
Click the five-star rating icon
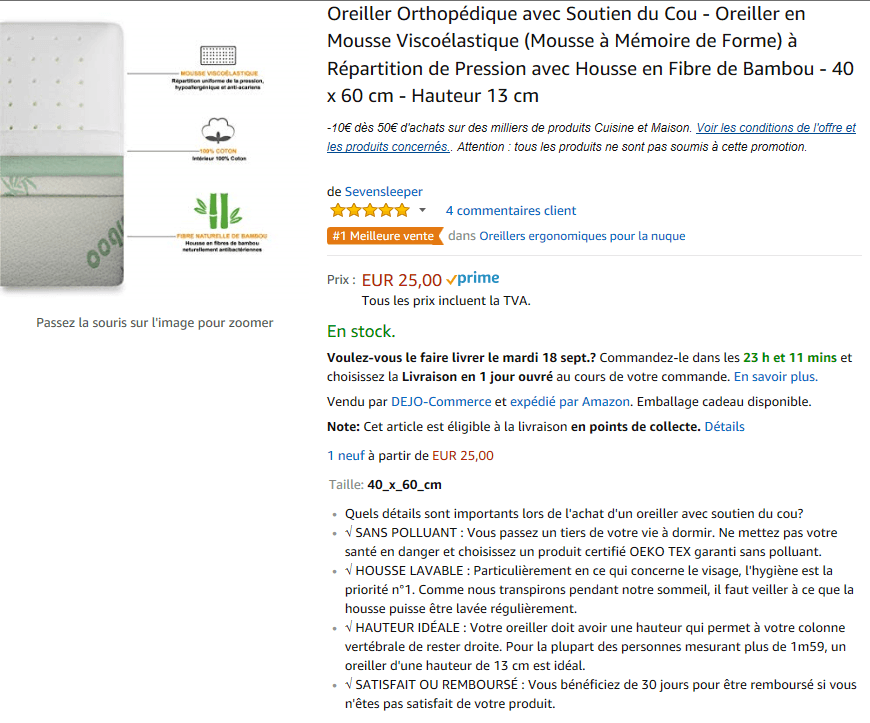click(369, 210)
